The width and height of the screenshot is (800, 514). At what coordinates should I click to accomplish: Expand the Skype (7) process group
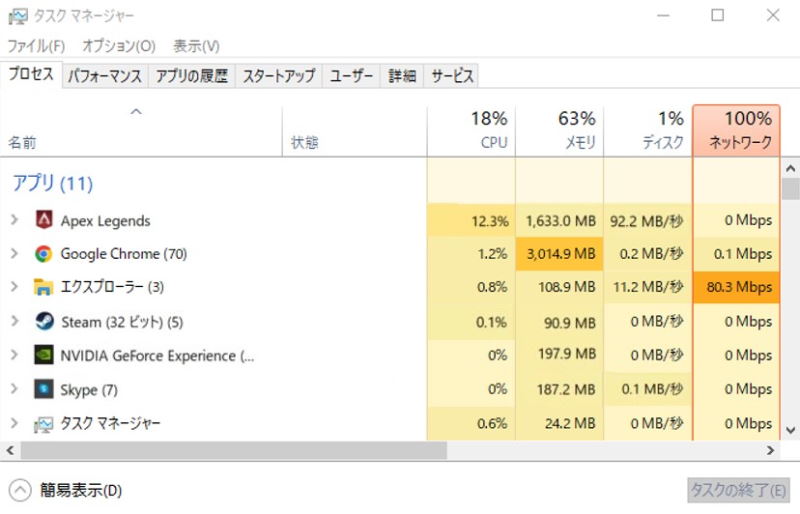14,389
